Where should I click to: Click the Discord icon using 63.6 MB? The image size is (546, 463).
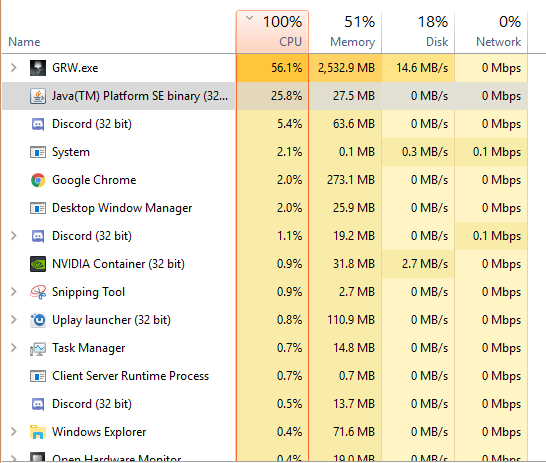point(38,124)
